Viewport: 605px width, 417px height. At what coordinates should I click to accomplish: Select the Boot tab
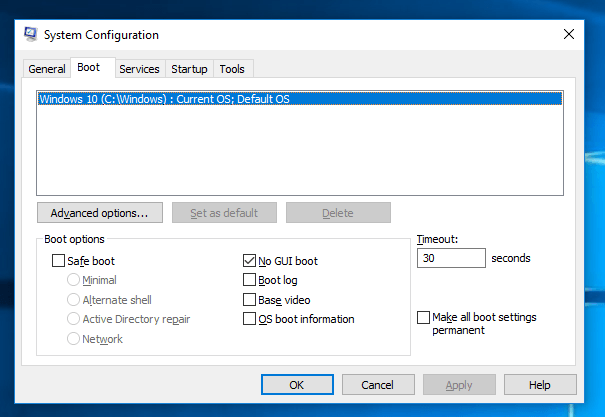92,68
